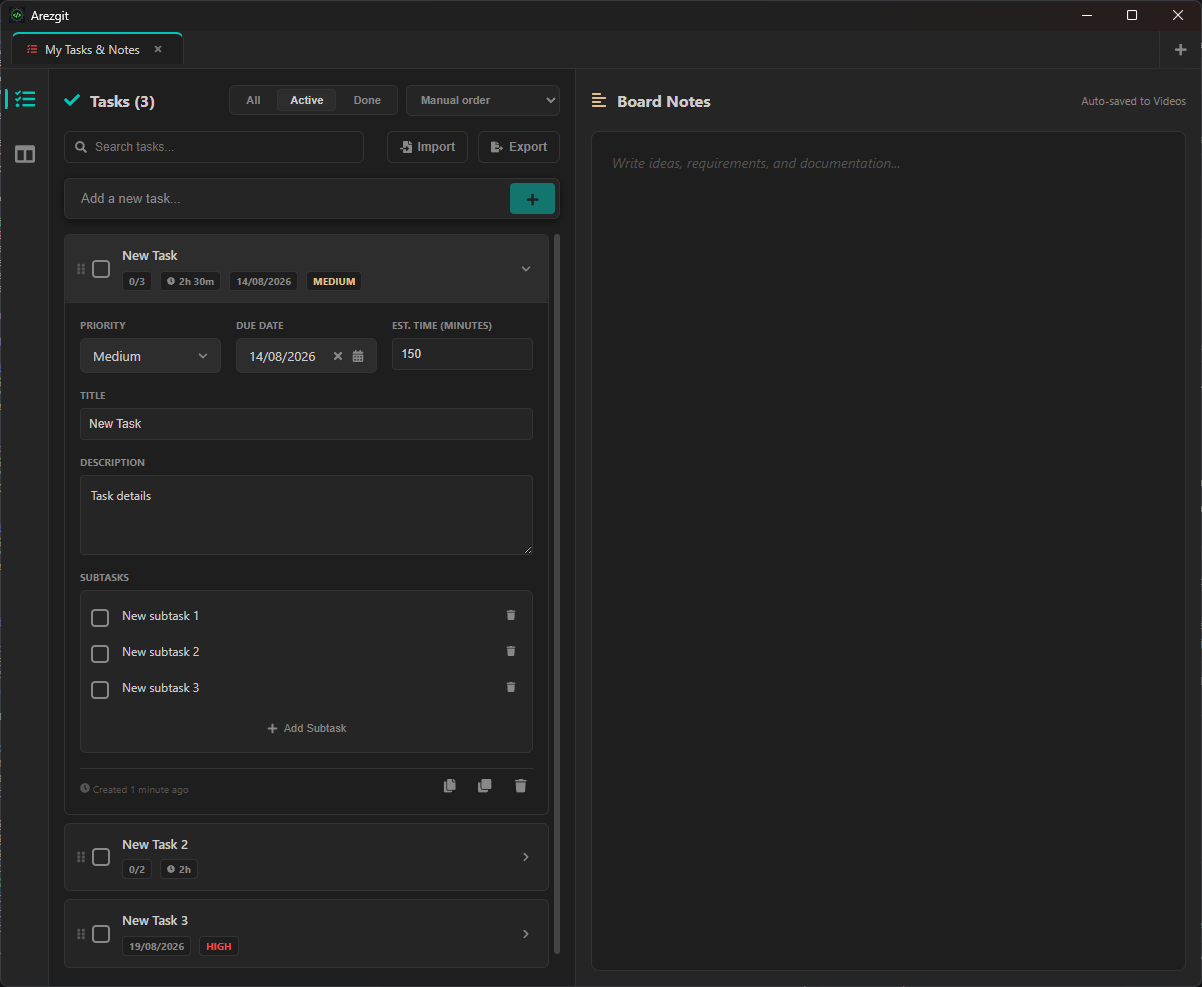Click the 2h 30m time badge

190,282
